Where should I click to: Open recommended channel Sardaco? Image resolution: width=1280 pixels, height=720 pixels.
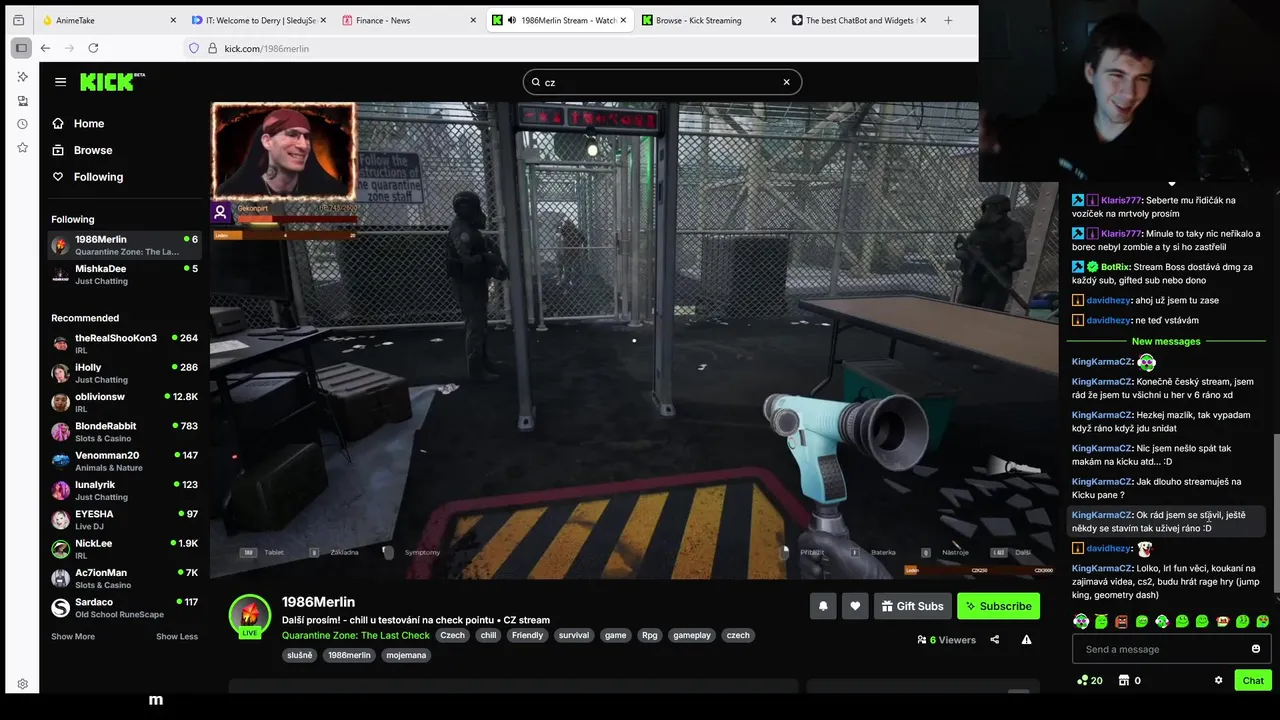125,607
